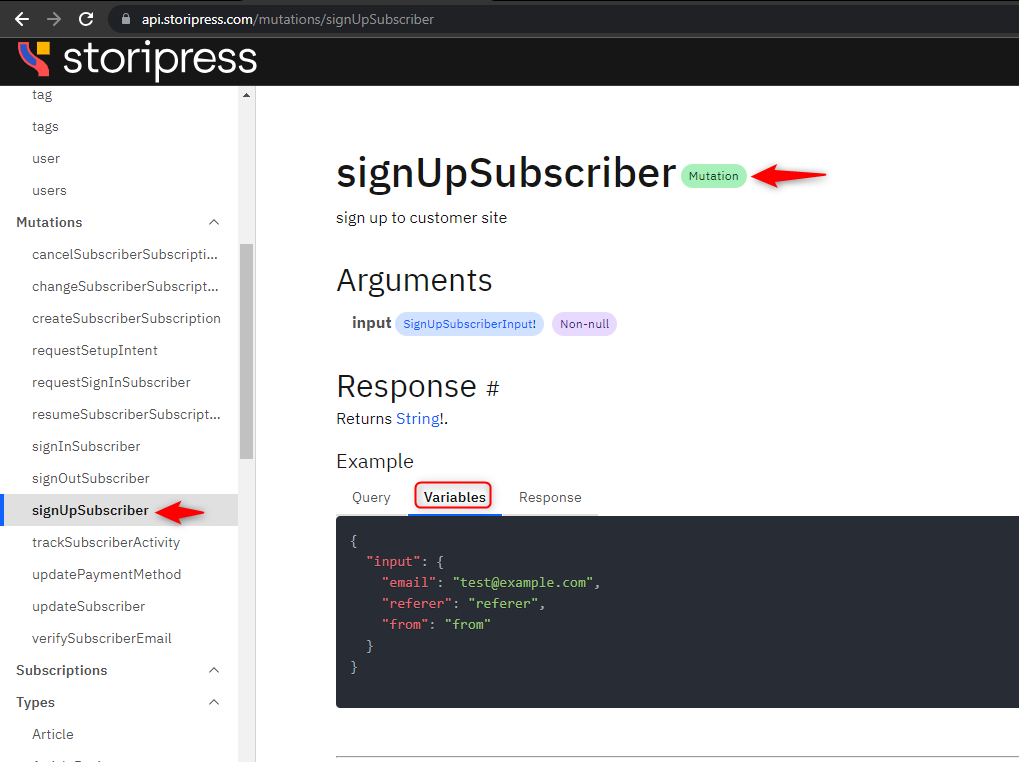Go back in browser history
Viewport: 1019px width, 762px height.
[21, 19]
